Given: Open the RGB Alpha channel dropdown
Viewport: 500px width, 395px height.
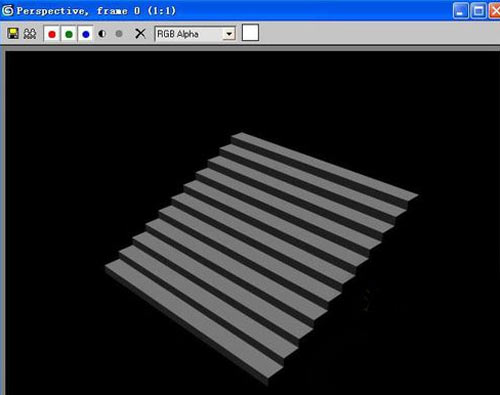Looking at the screenshot, I should [195, 34].
